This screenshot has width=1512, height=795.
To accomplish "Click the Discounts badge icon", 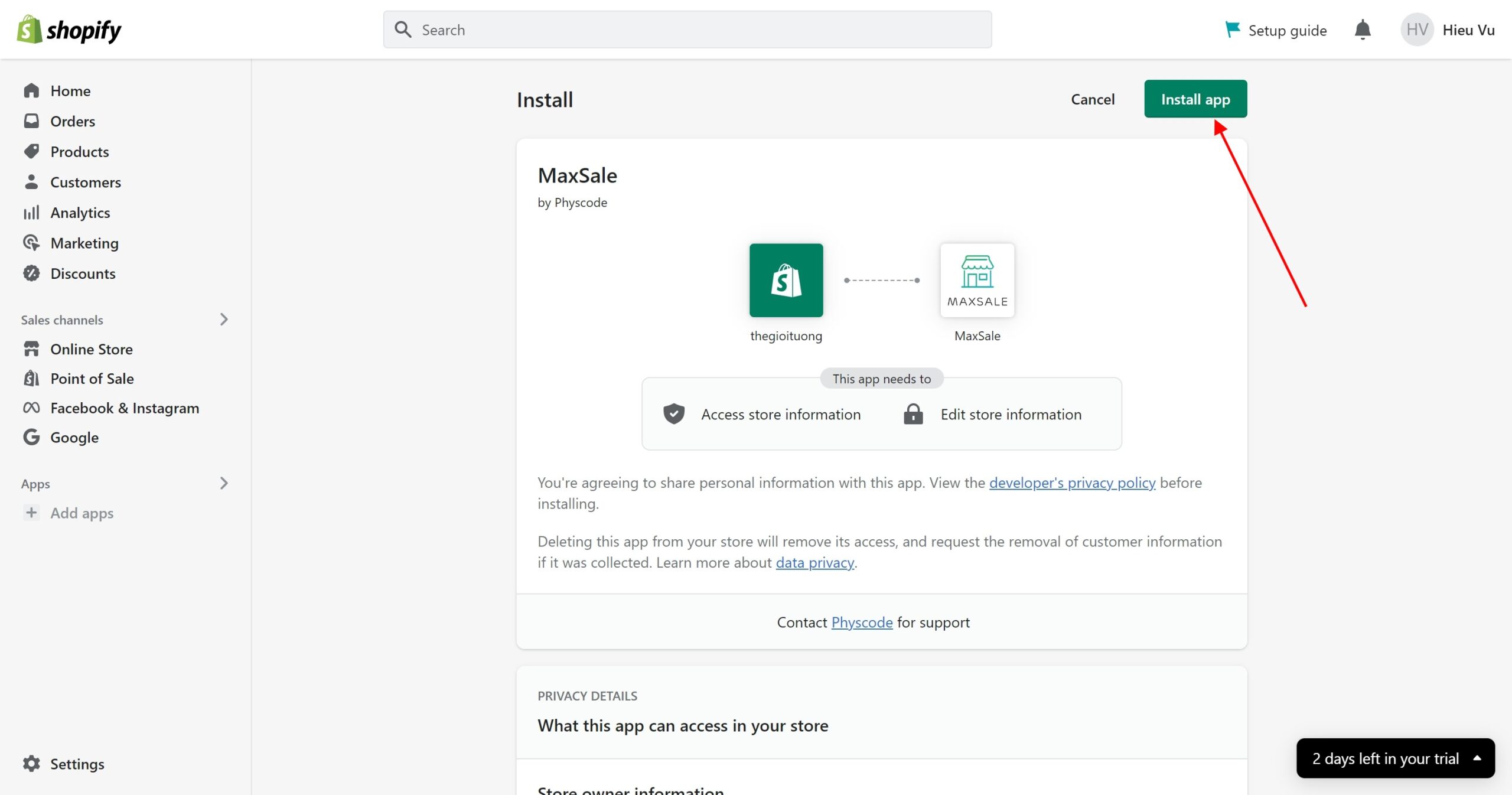I will (31, 273).
